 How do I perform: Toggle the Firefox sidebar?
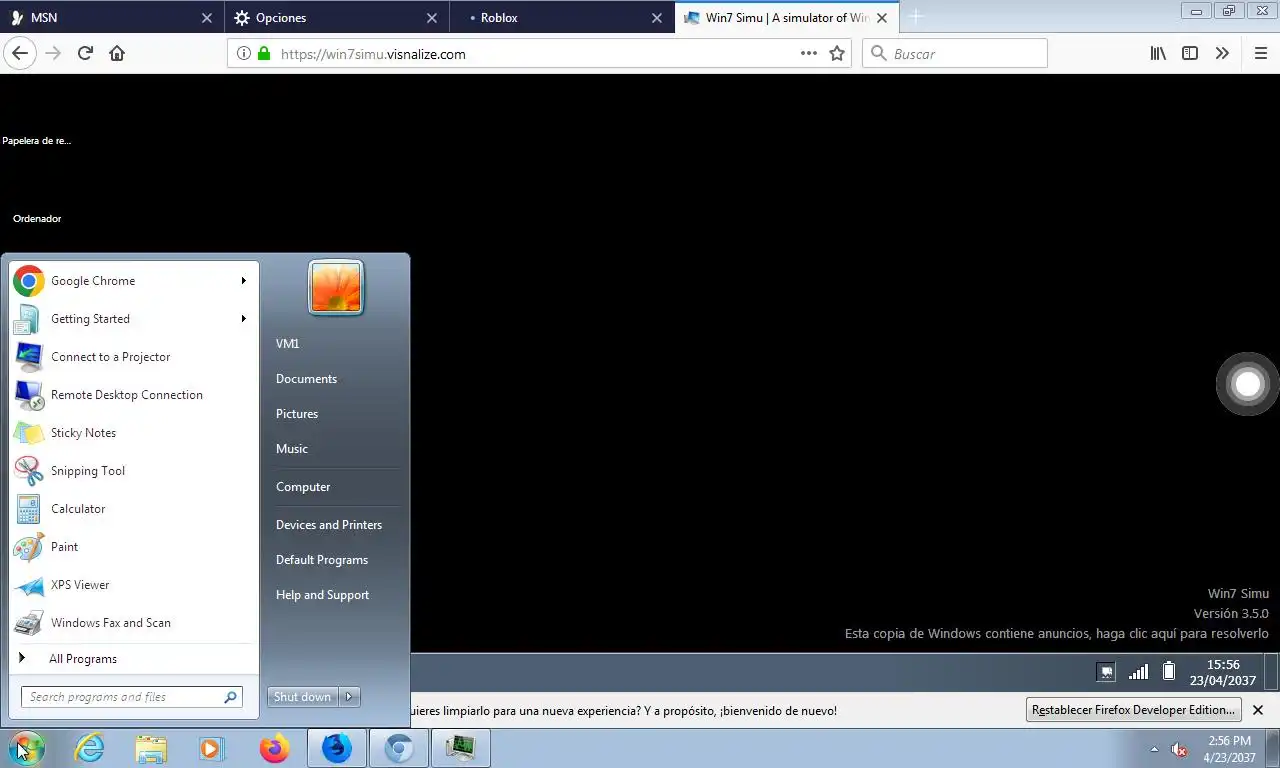[1190, 54]
